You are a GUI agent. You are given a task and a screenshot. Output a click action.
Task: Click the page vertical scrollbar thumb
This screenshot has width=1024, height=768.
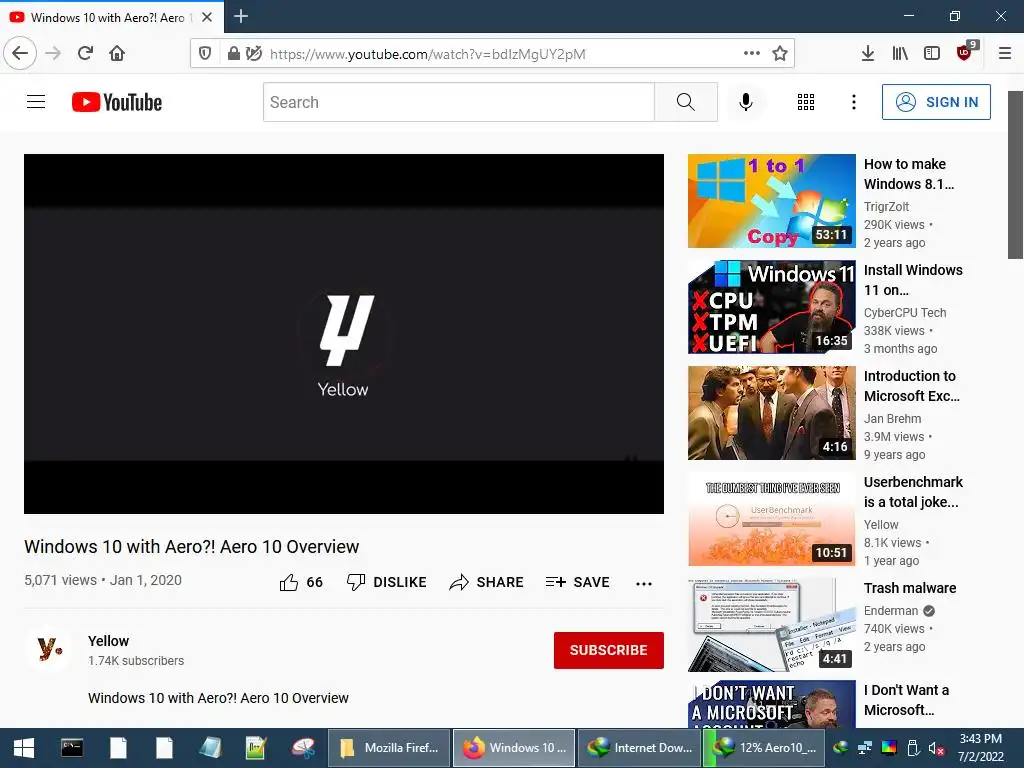(x=1015, y=174)
